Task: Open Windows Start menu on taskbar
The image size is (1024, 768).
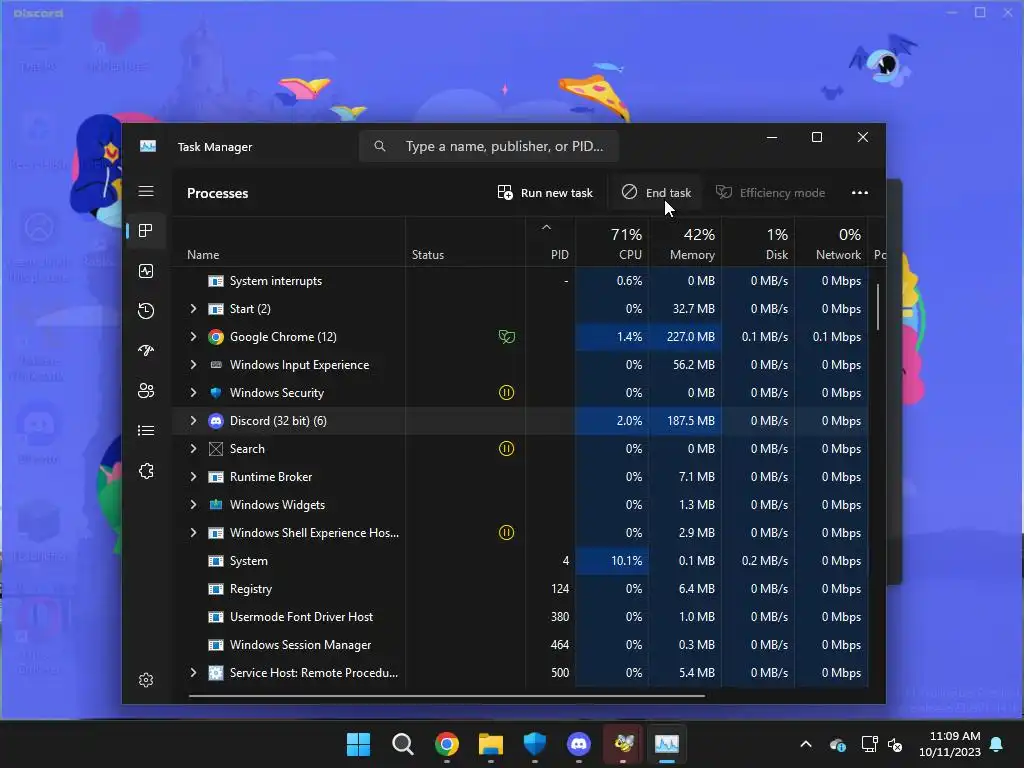Action: tap(358, 744)
